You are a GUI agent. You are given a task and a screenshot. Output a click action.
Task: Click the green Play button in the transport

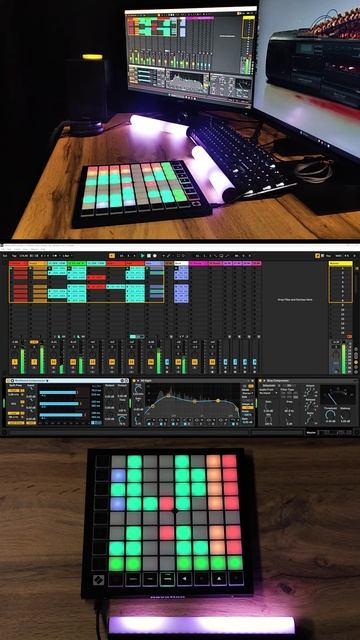[x=142, y=256]
